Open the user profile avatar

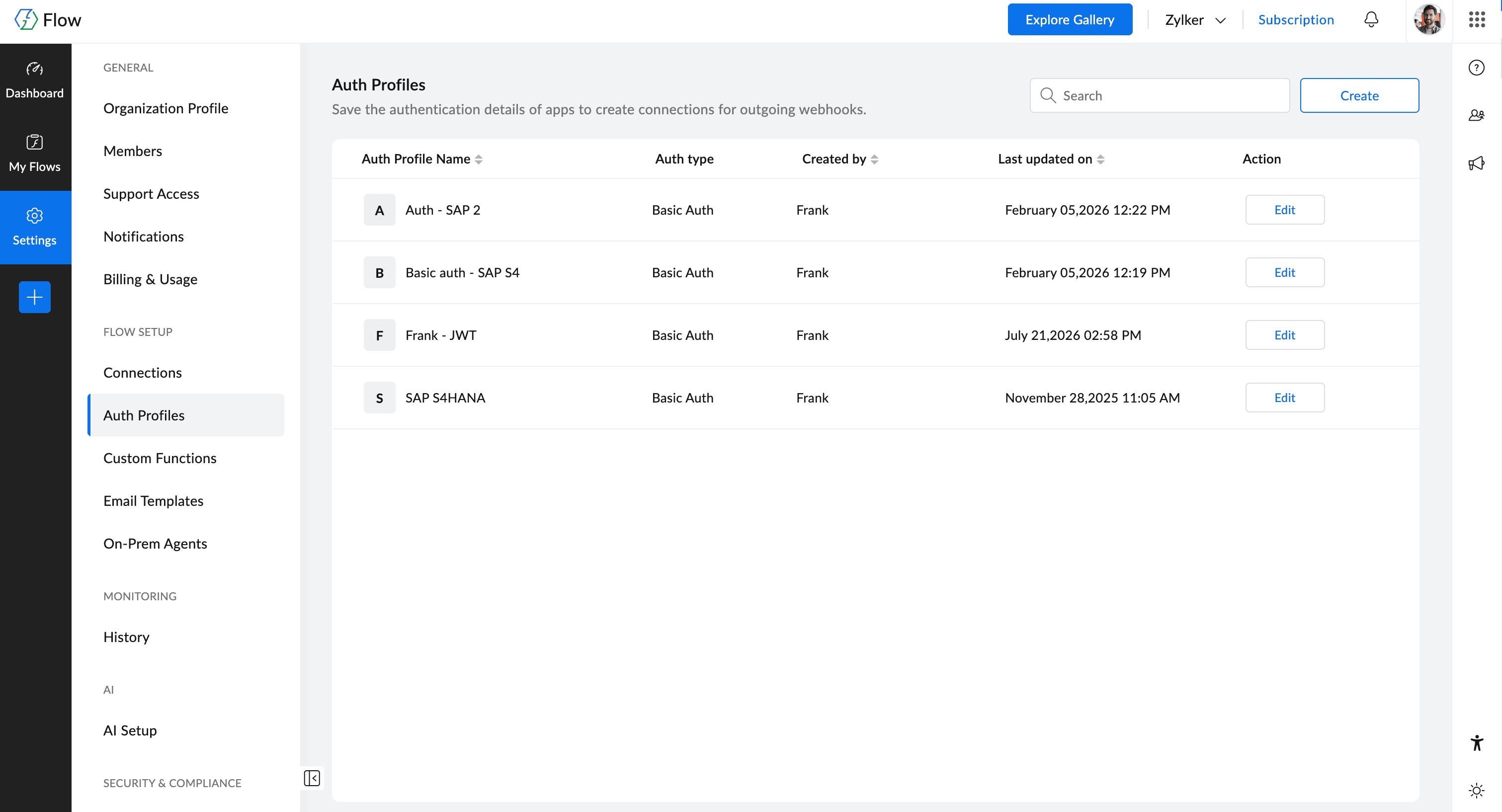click(1428, 20)
